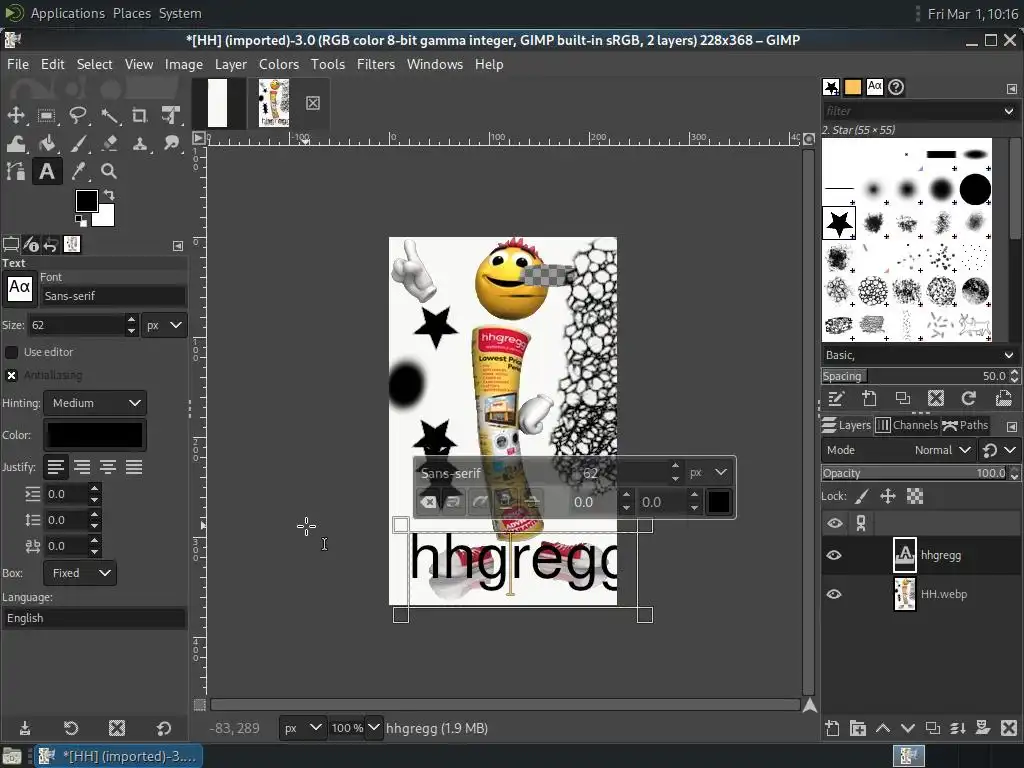Refresh the brushes list
Viewport: 1024px width, 768px height.
[x=969, y=398]
